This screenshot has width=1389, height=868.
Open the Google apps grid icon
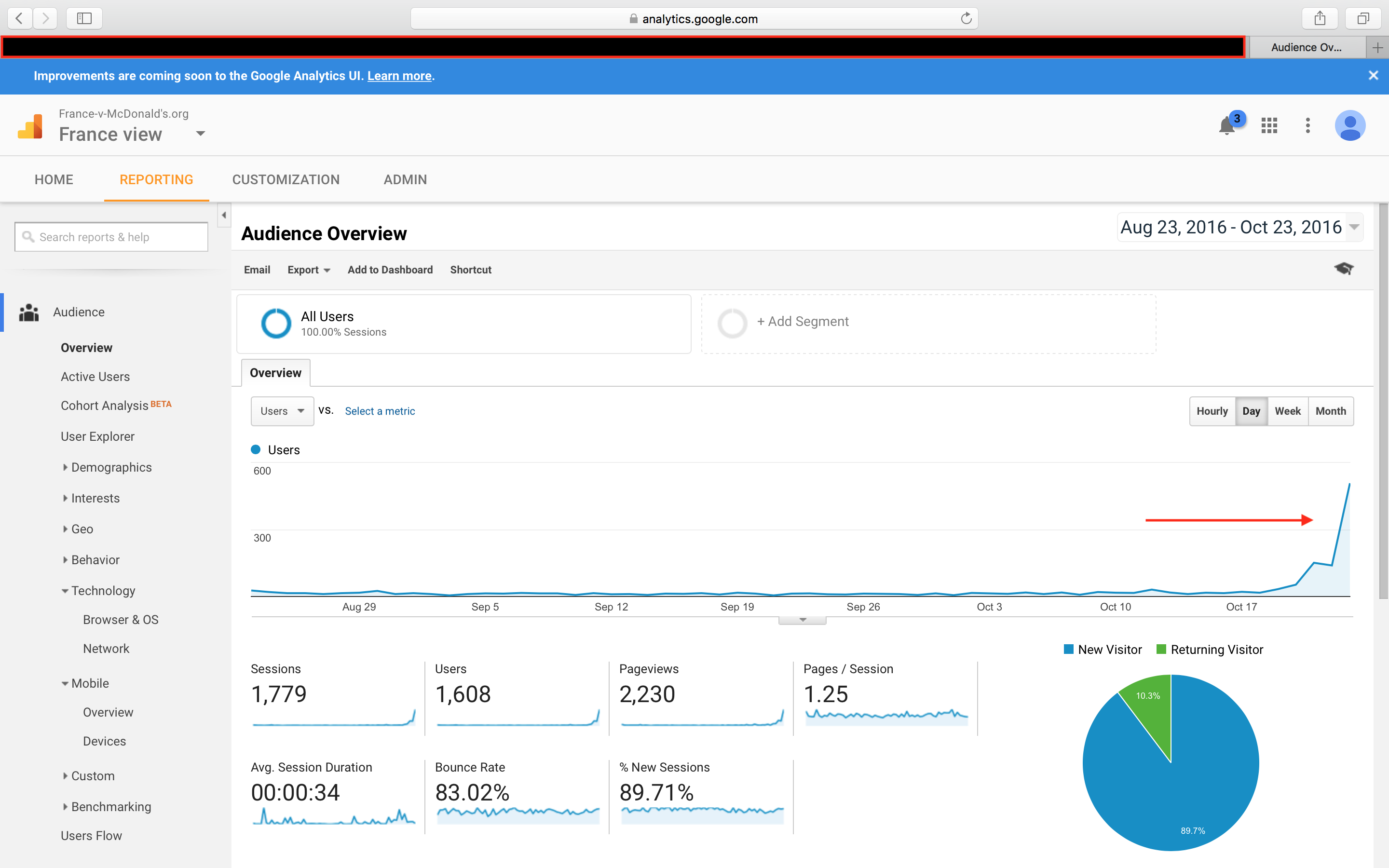(1269, 125)
